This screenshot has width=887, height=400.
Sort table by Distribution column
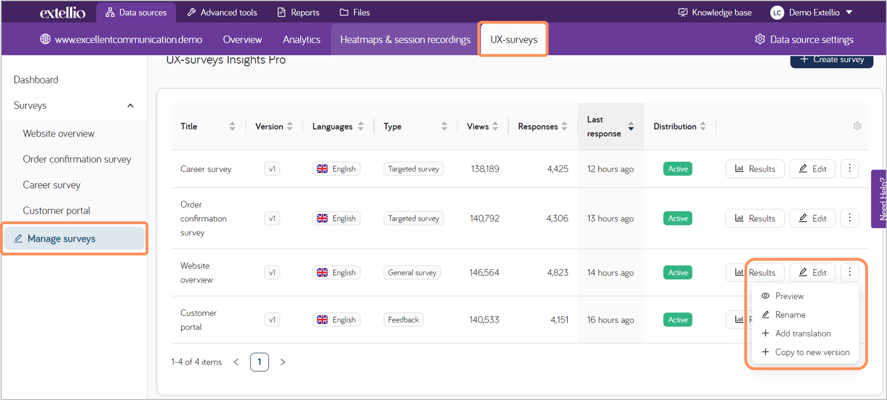[x=703, y=127]
